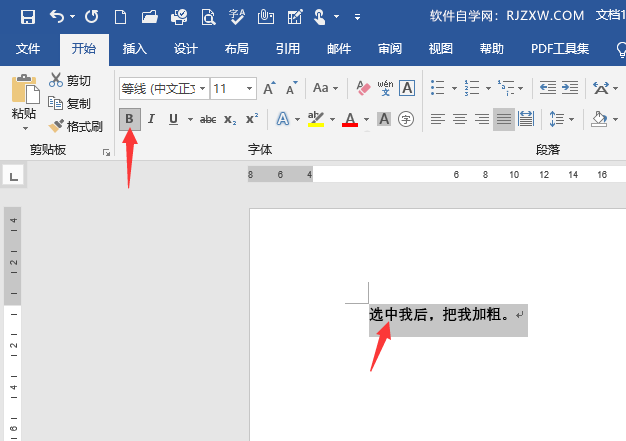Screen dimensions: 626x441
Task: Align text right icon
Action: 482,119
